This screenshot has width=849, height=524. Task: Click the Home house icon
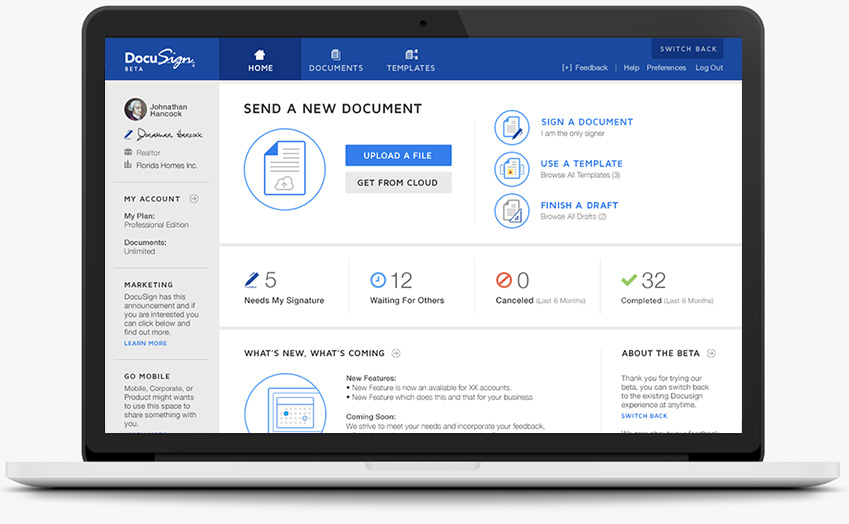point(260,54)
